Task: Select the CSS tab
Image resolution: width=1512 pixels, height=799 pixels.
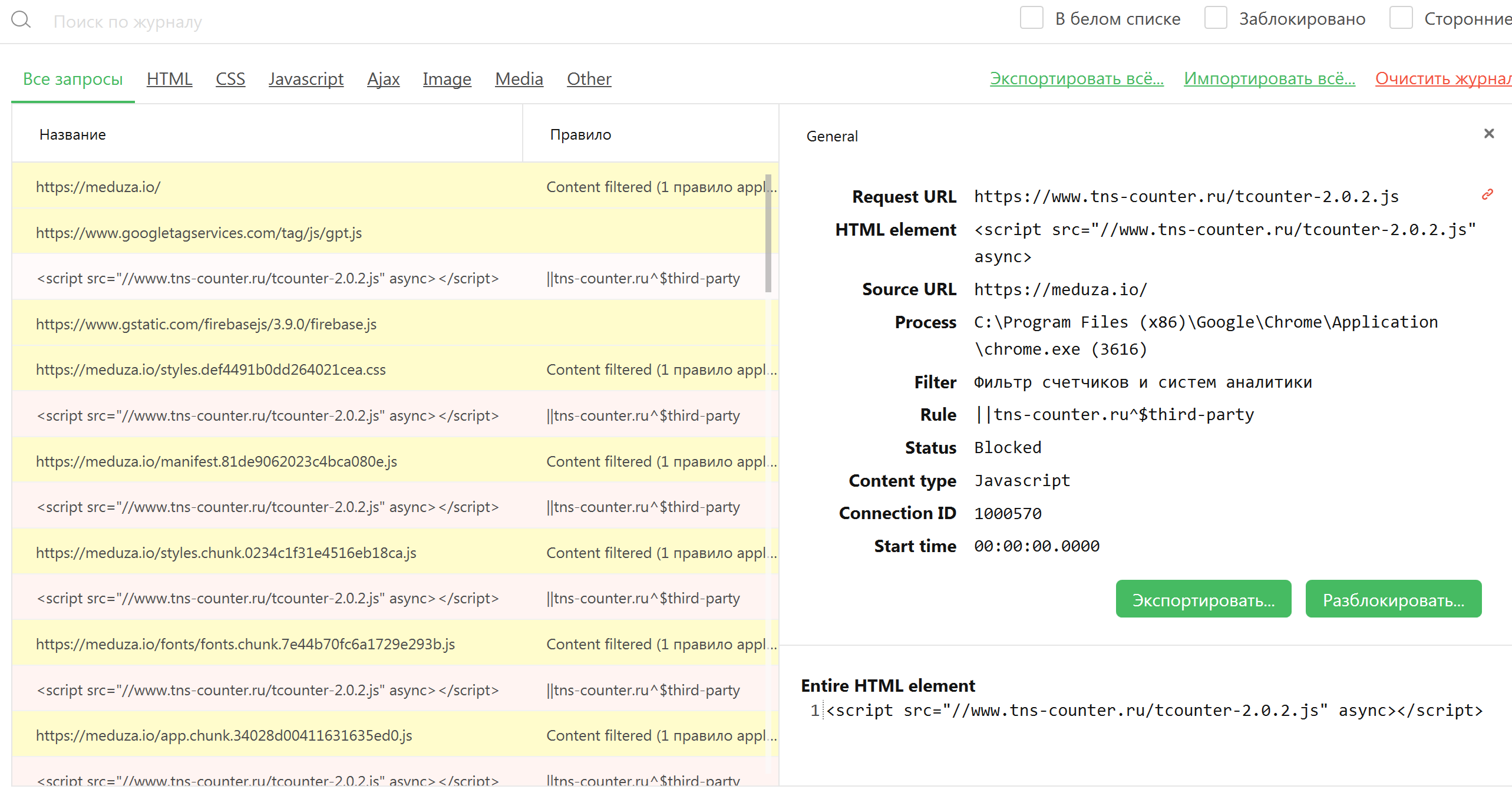Action: pos(230,79)
